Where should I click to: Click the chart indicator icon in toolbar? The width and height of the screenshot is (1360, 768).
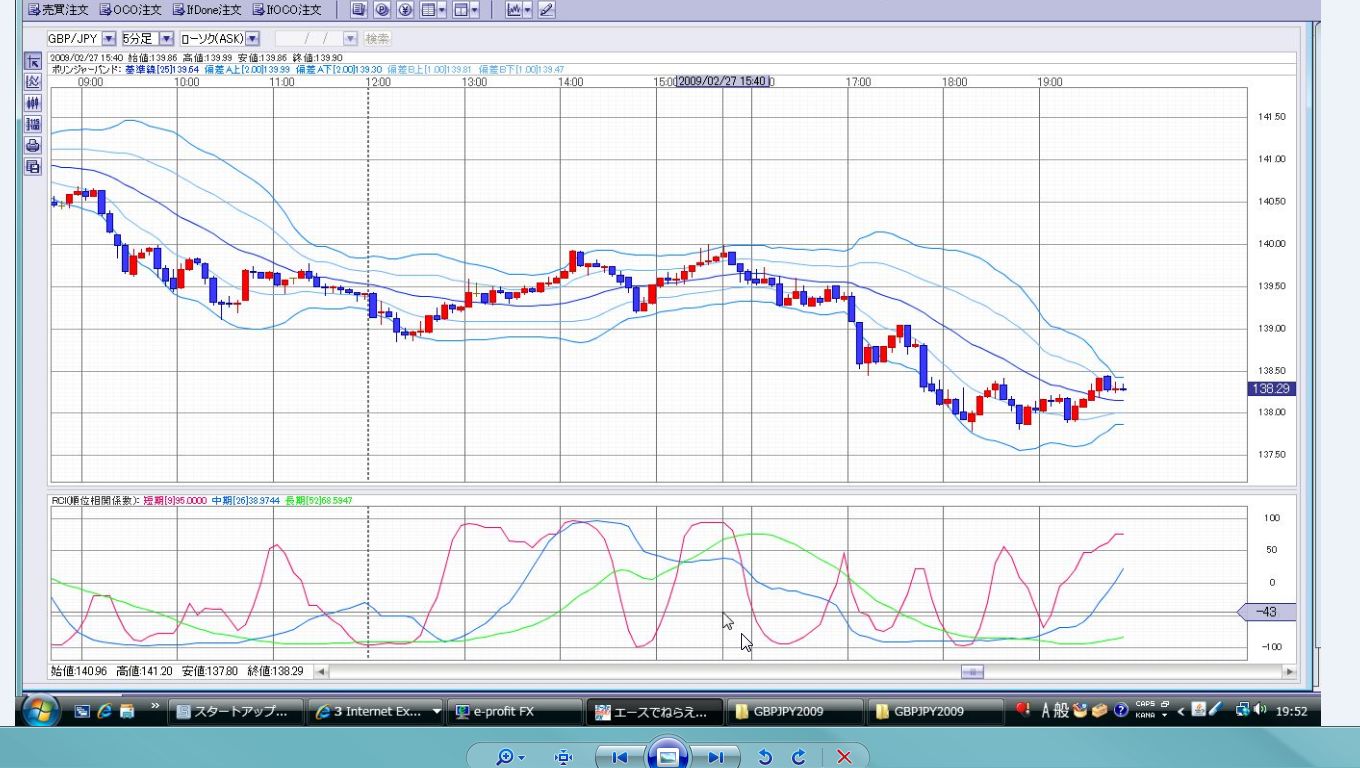pyautogui.click(x=513, y=10)
